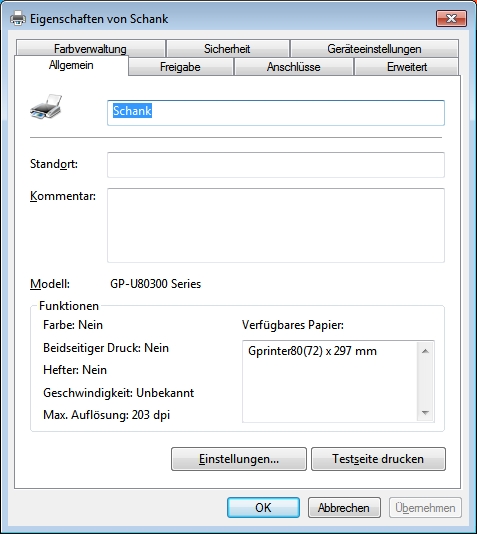This screenshot has width=477, height=534.
Task: Select Gprinter80(72) x 297 mm paper entry
Action: (x=313, y=351)
